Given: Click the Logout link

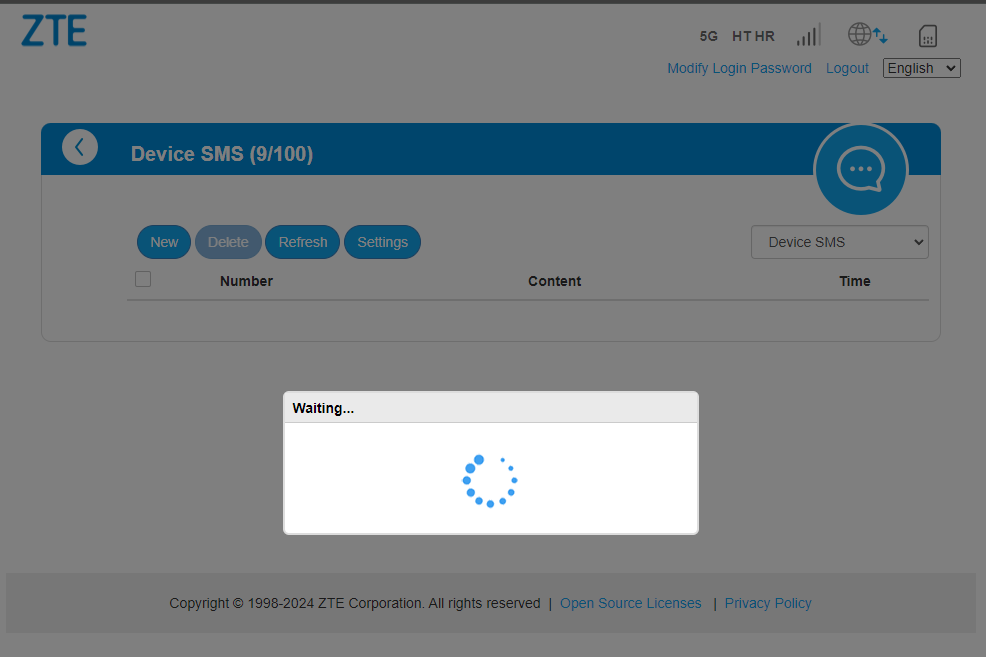Looking at the screenshot, I should click(x=847, y=68).
